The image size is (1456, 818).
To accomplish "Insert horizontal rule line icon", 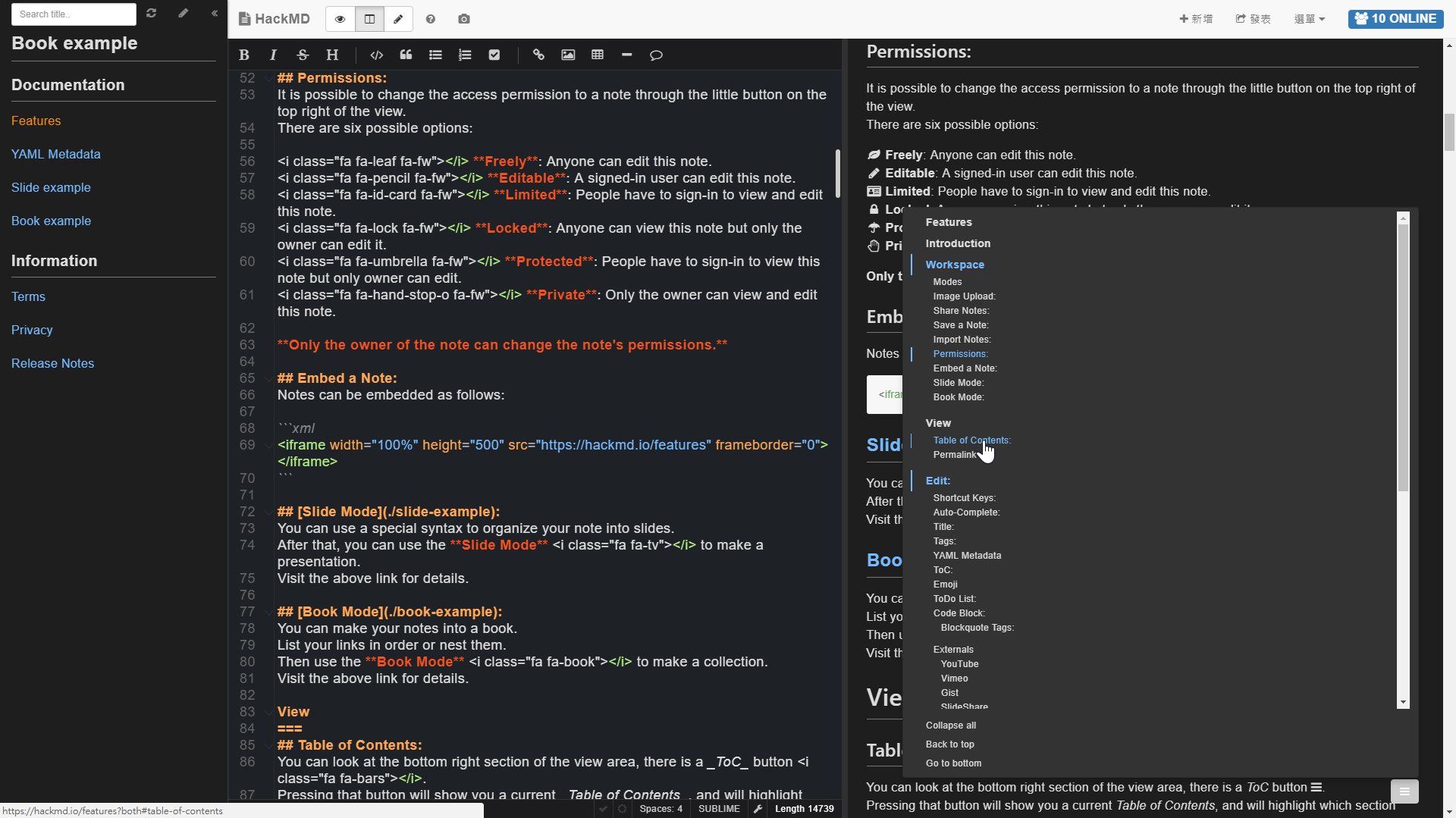I will (626, 55).
